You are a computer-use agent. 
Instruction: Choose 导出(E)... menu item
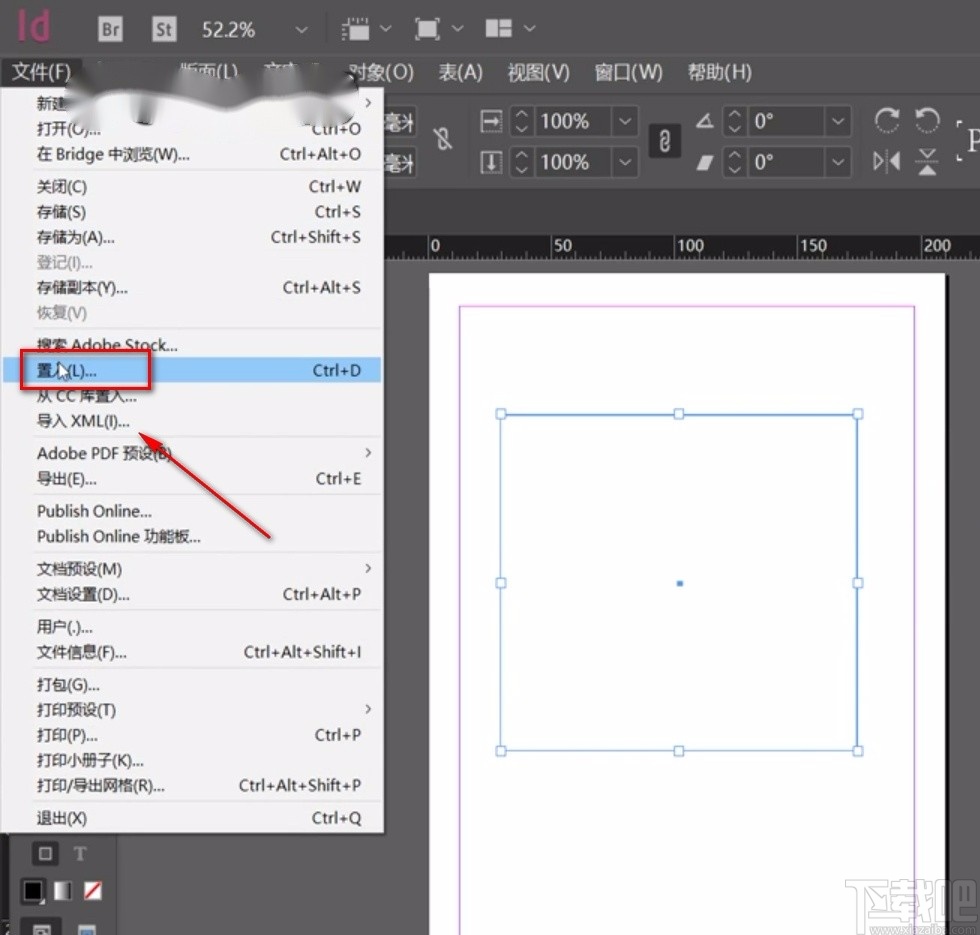(192, 479)
